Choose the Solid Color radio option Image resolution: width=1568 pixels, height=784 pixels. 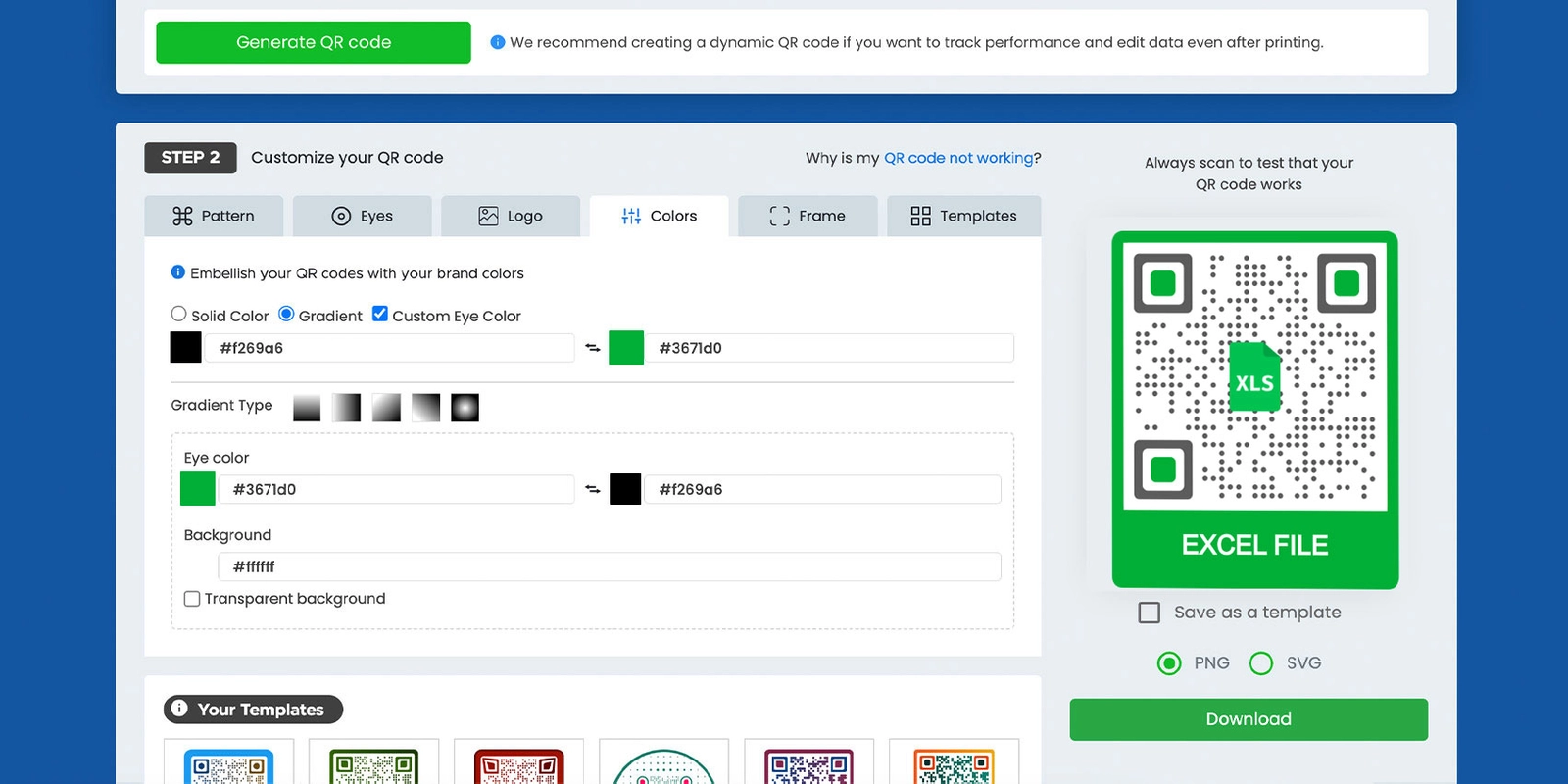pyautogui.click(x=178, y=314)
